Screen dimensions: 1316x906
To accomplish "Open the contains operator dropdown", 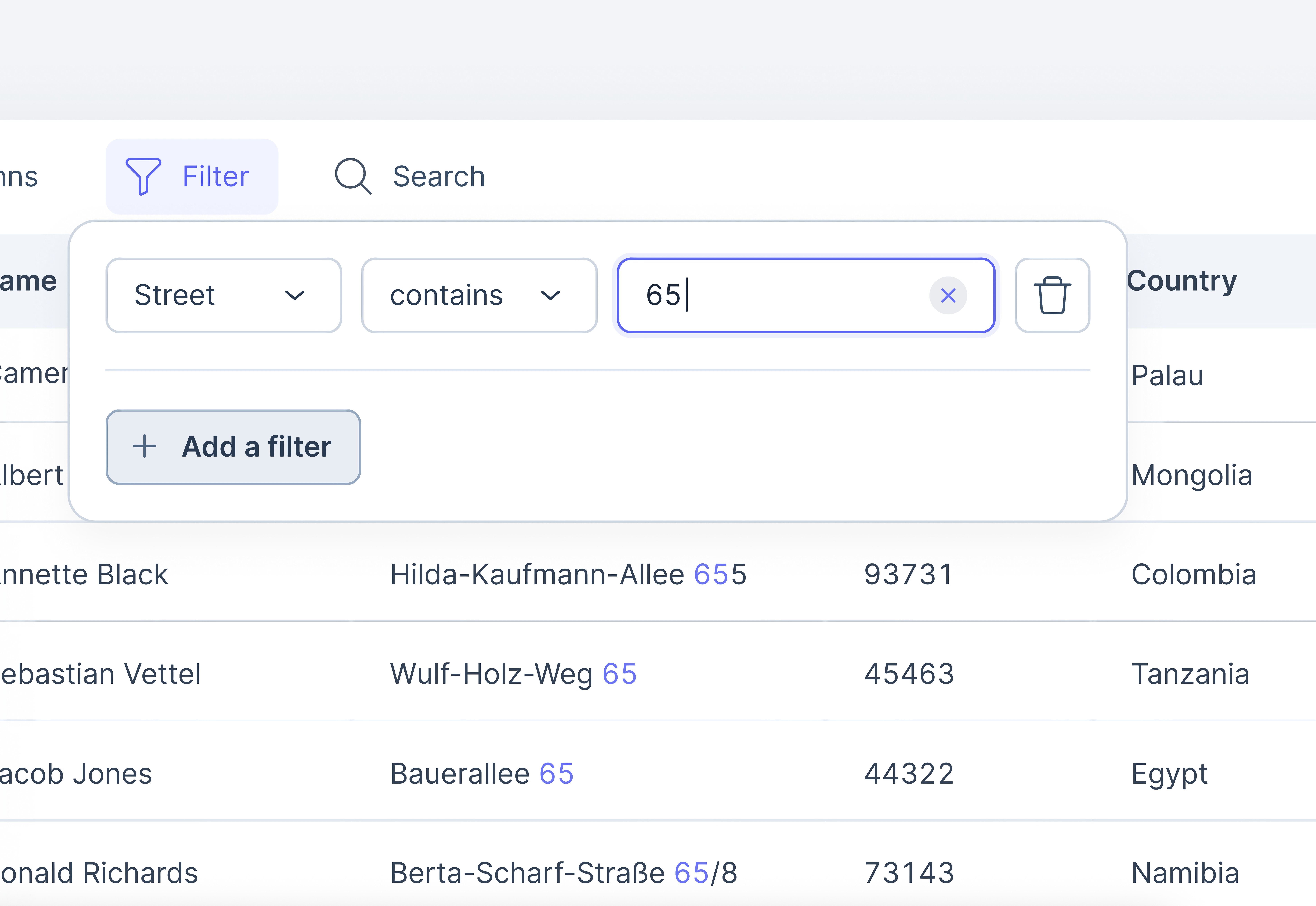I will tap(478, 295).
